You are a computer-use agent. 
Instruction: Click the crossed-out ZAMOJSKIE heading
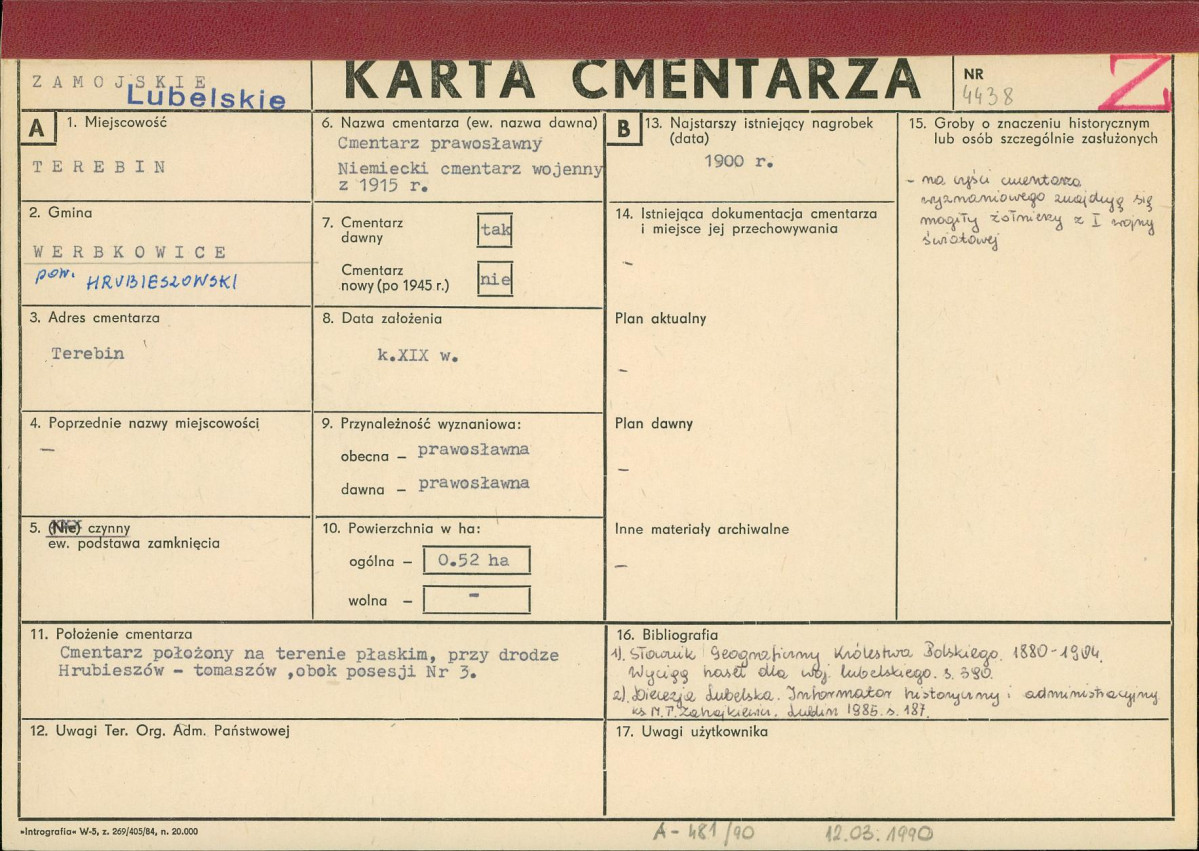[119, 82]
